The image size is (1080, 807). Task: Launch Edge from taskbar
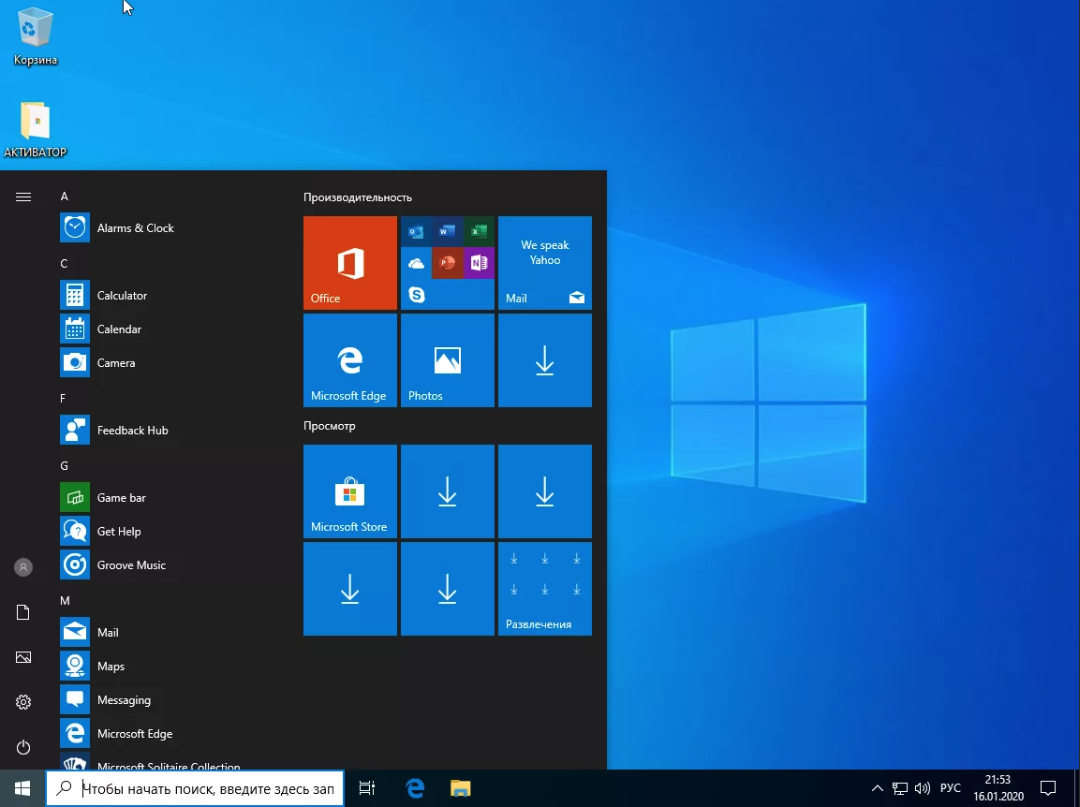(415, 788)
